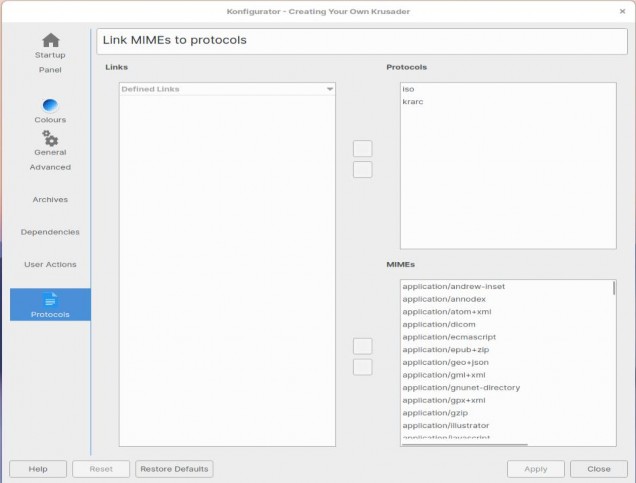This screenshot has width=636, height=483.
Task: Click the Close button at bottom
Action: tap(599, 469)
